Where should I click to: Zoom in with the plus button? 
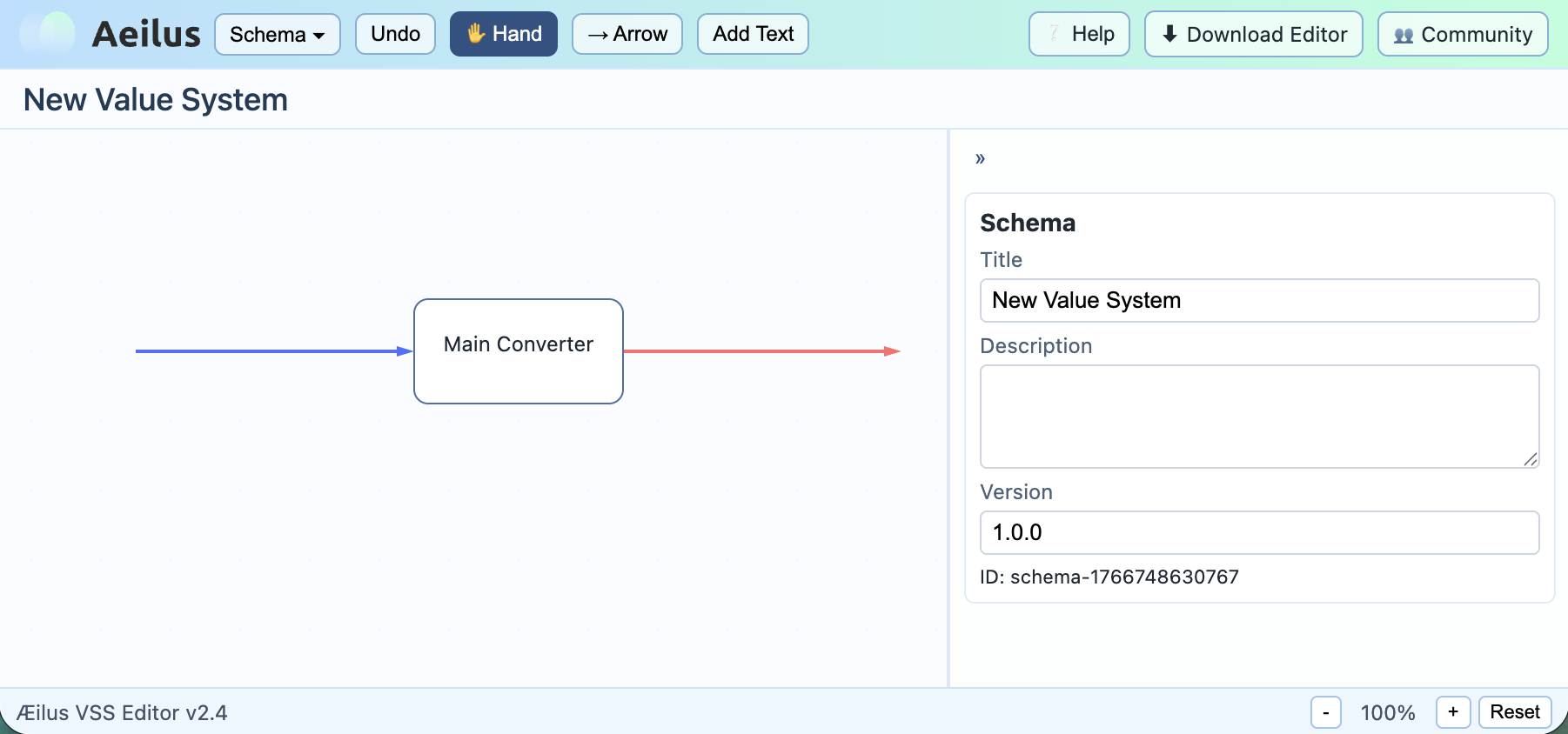coord(1452,712)
